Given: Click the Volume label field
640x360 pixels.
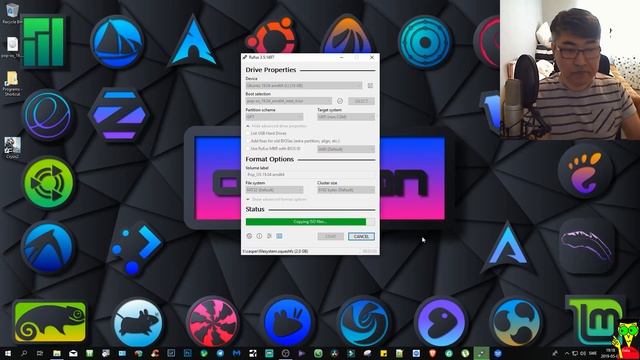Looking at the screenshot, I should 310,174.
